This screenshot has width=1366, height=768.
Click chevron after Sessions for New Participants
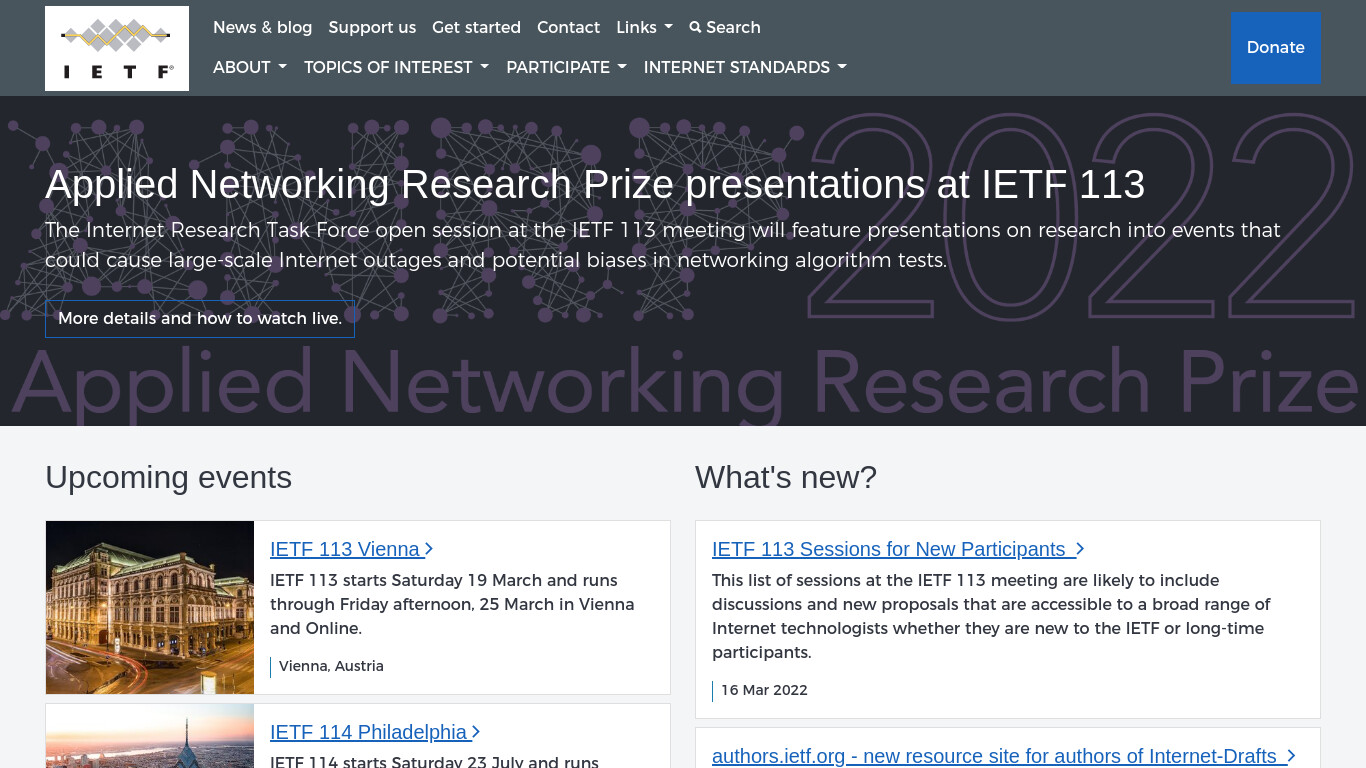1080,549
